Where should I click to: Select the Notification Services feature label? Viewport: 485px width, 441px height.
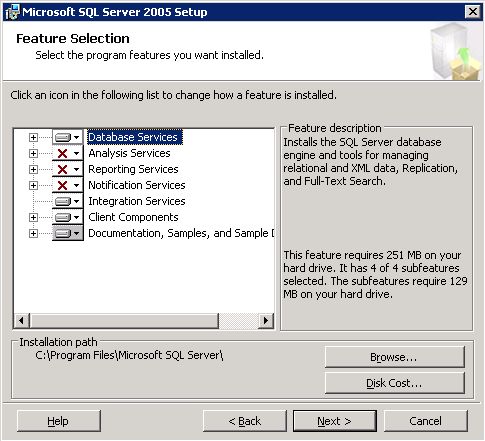(137, 185)
